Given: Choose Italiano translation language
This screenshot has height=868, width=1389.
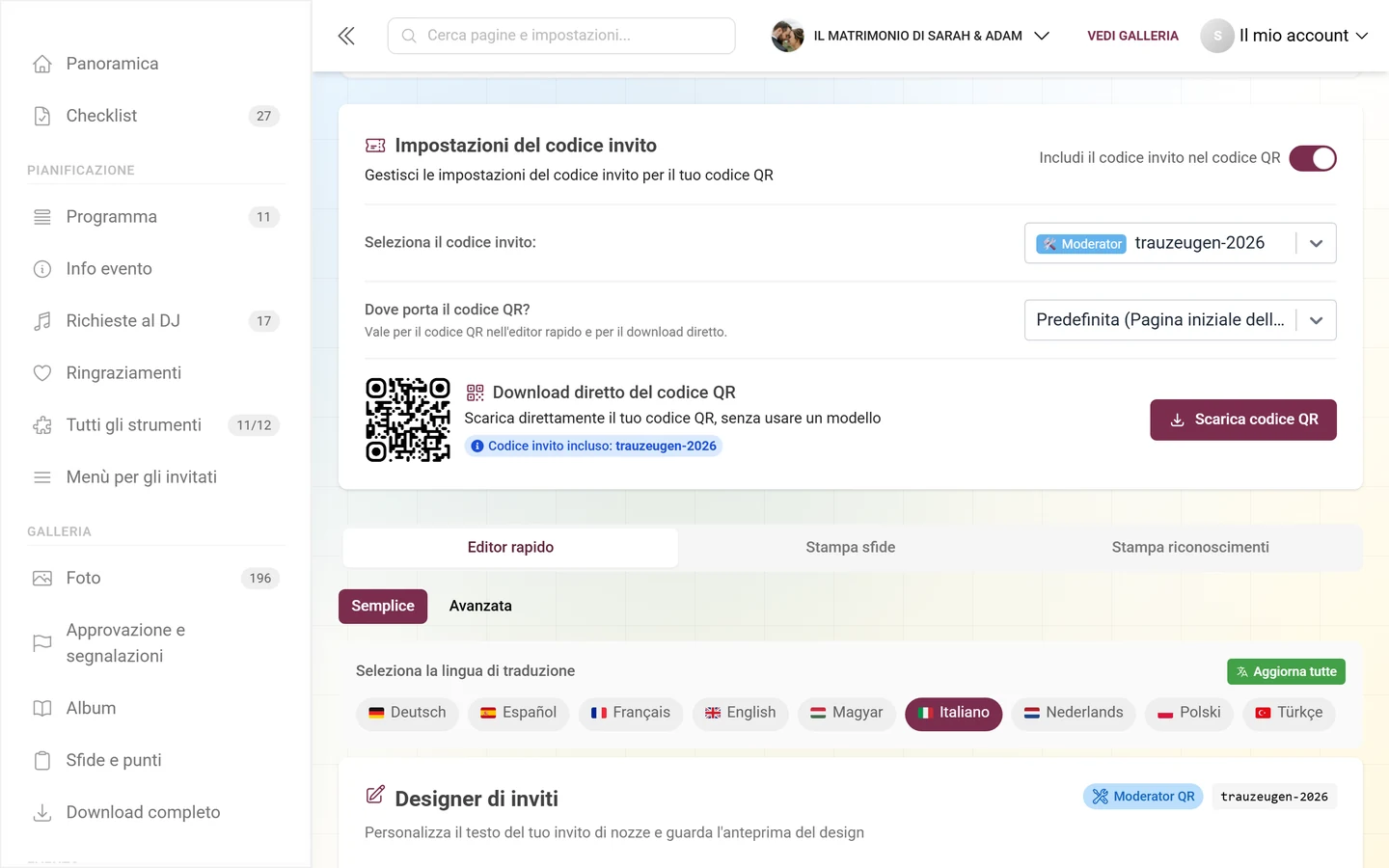Looking at the screenshot, I should (x=953, y=713).
